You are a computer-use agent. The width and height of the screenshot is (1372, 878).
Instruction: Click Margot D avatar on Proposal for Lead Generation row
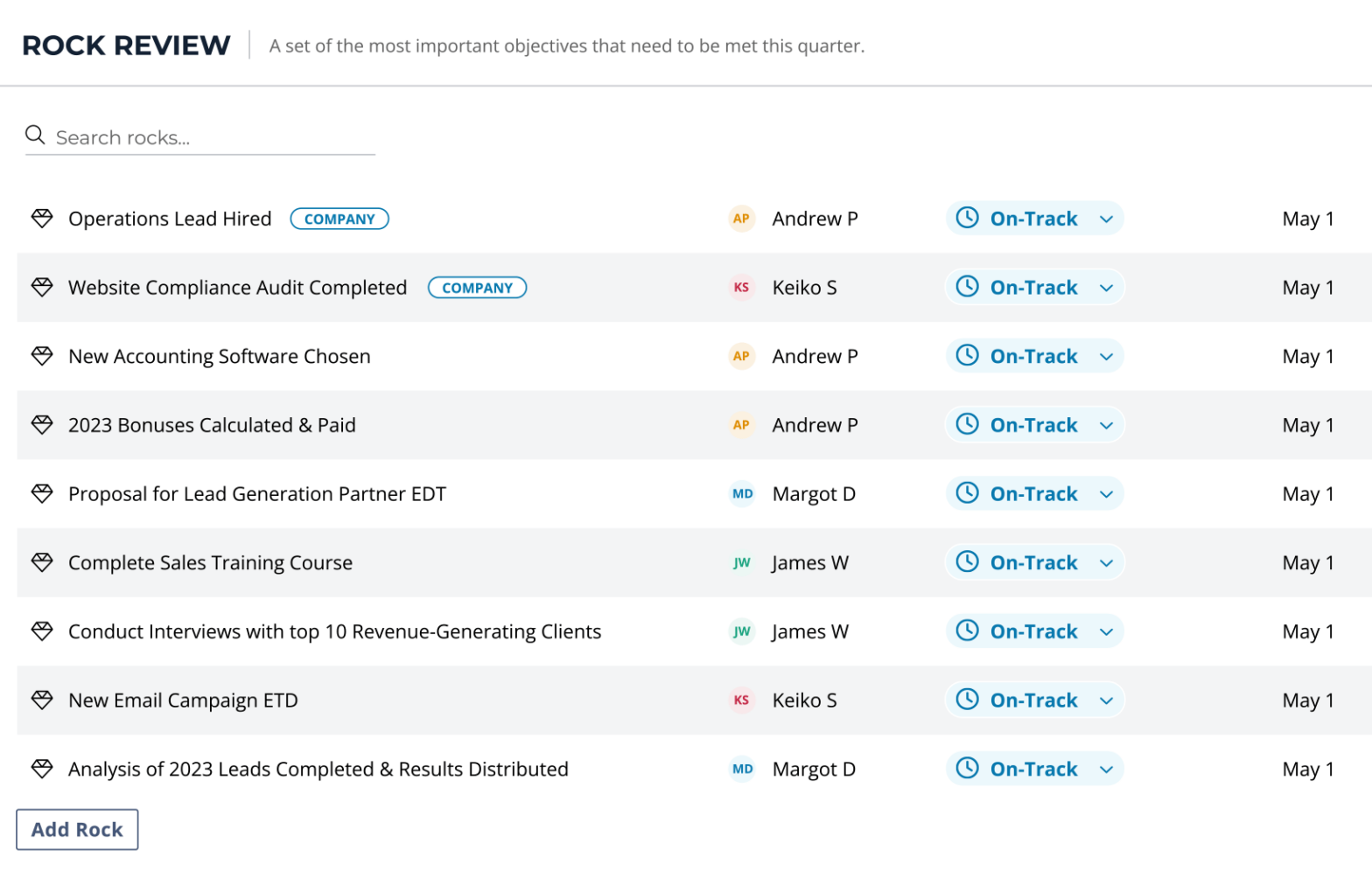[742, 494]
